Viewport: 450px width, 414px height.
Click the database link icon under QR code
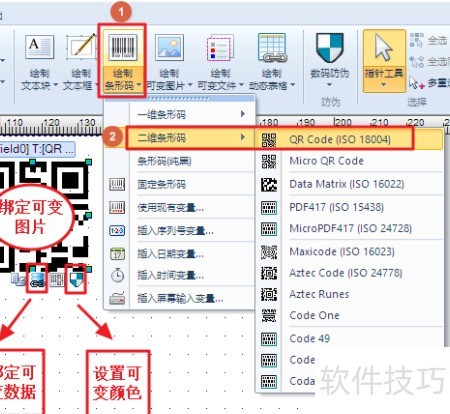(37, 279)
